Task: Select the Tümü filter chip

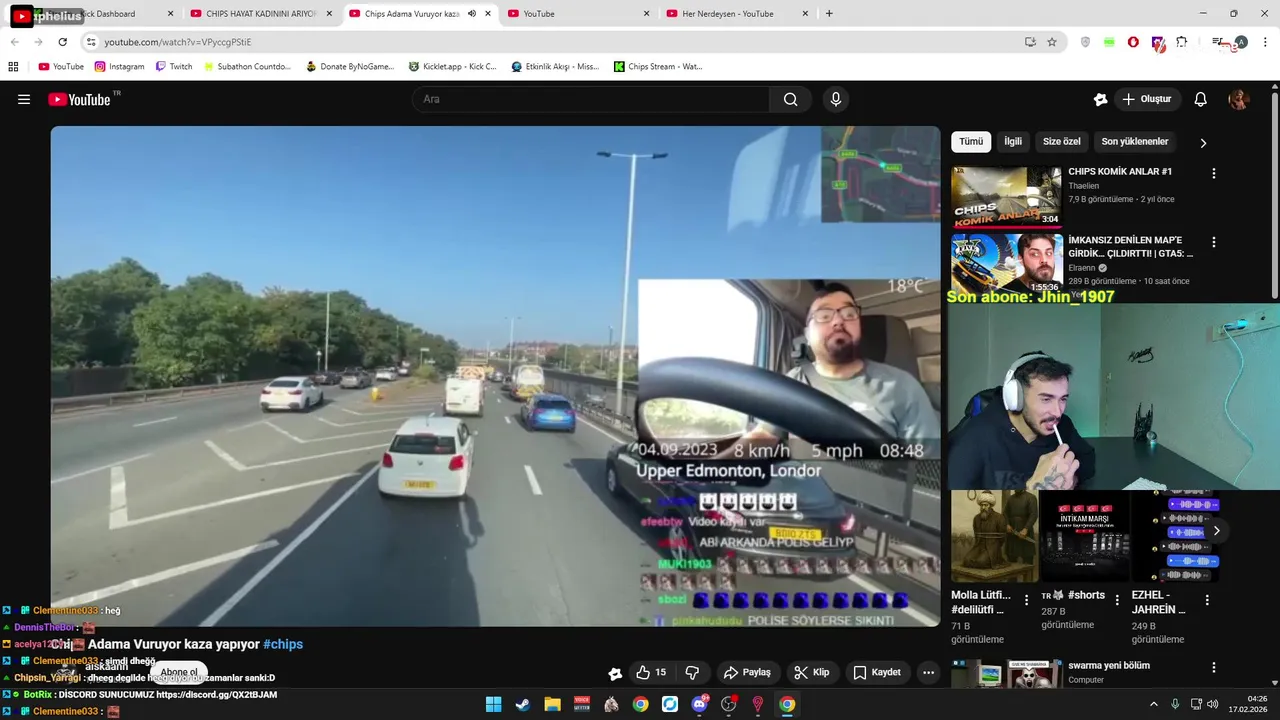Action: [x=971, y=142]
